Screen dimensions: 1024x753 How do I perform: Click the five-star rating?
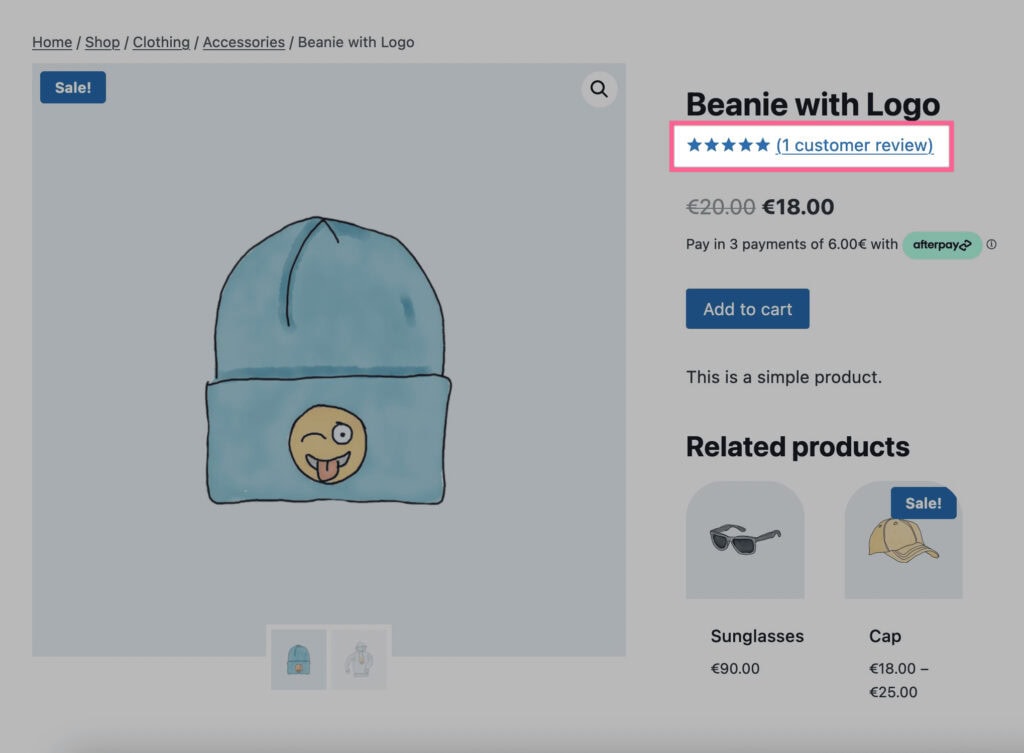pyautogui.click(x=728, y=145)
